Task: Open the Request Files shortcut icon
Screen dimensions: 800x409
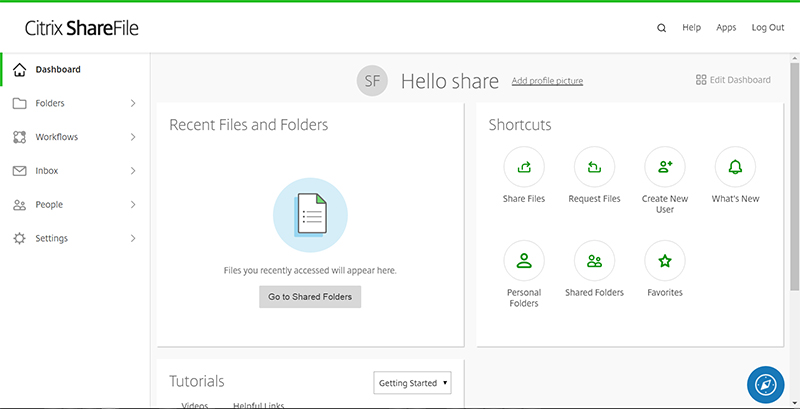Action: (594, 167)
